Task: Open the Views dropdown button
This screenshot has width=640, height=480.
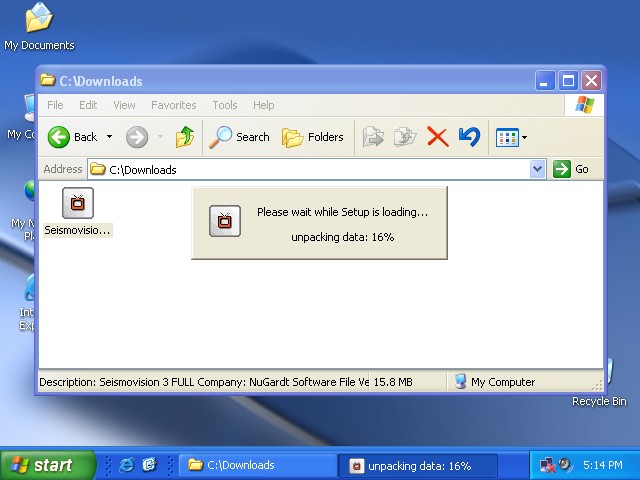Action: (511, 137)
